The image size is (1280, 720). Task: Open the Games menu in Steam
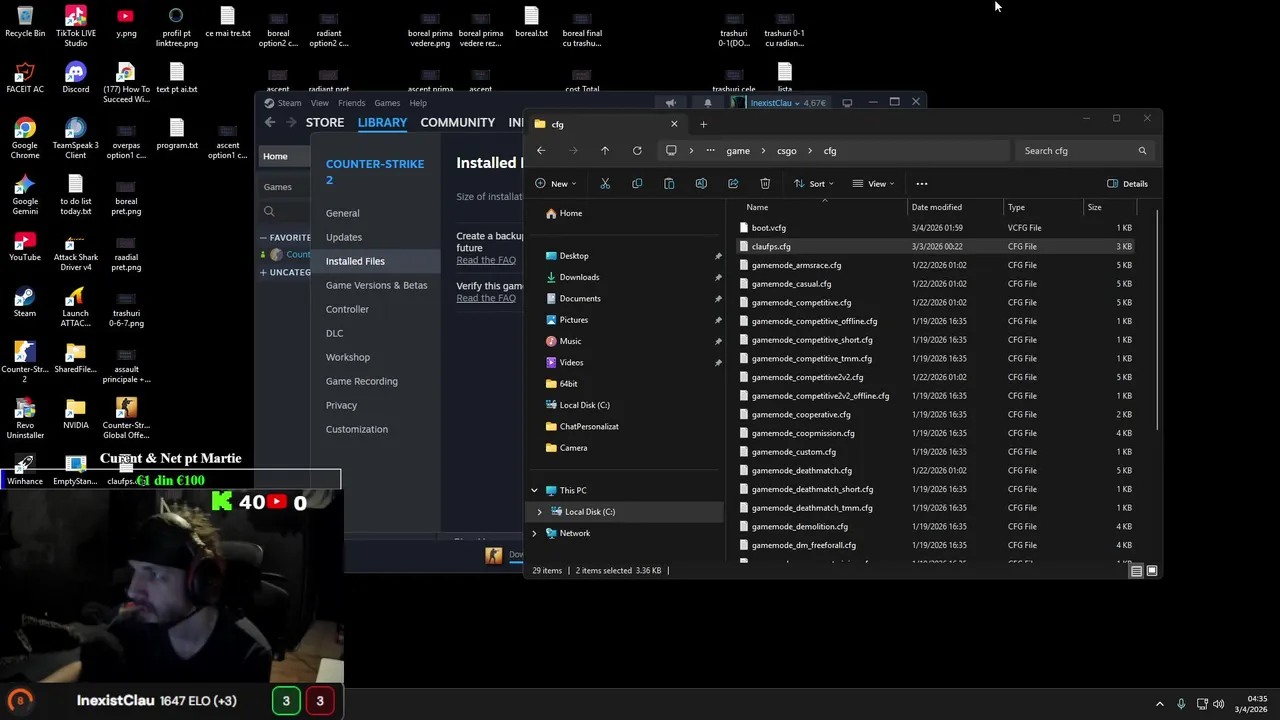(387, 103)
